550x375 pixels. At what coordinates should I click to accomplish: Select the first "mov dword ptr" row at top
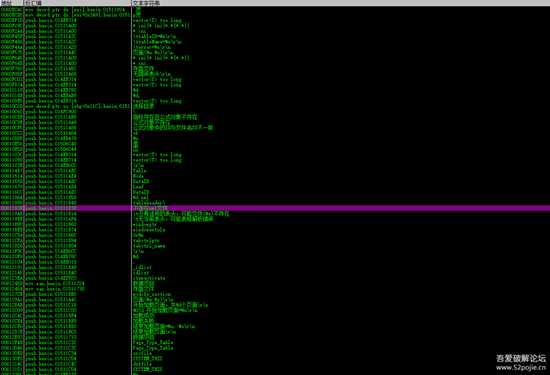tap(275, 9)
